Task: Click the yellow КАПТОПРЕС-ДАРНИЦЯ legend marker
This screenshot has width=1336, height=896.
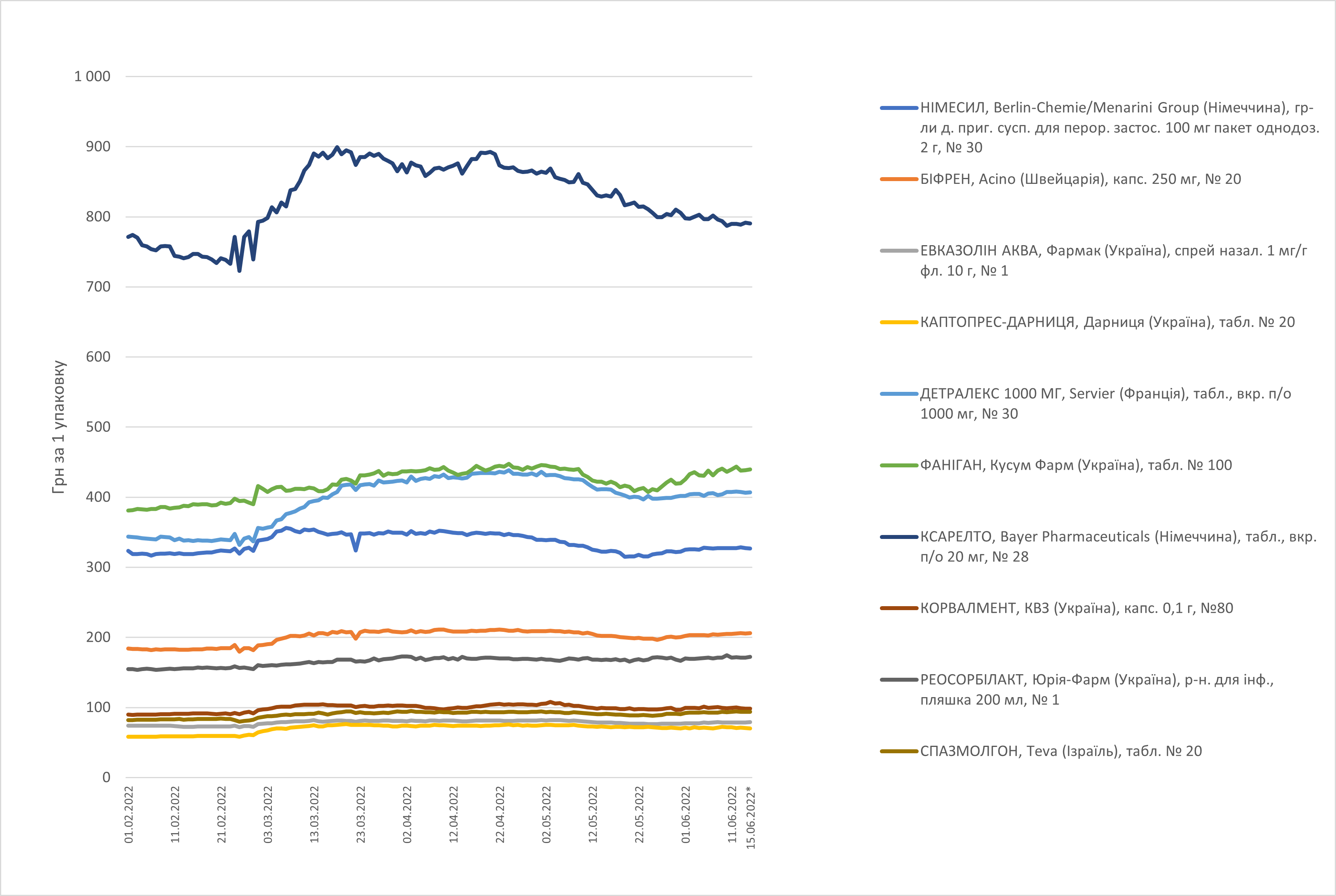Action: 899,322
